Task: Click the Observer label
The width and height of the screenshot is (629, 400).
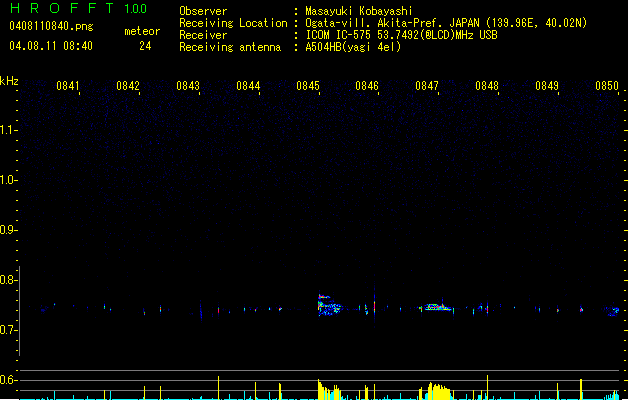Action: (x=203, y=11)
